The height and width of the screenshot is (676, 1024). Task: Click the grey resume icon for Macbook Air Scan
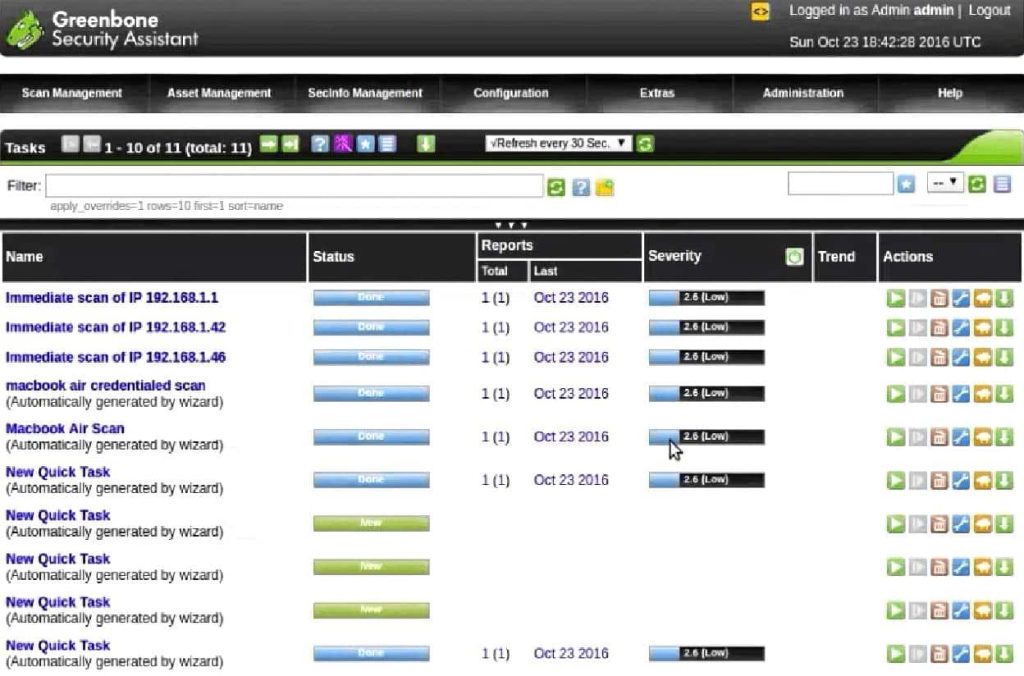[x=918, y=437]
